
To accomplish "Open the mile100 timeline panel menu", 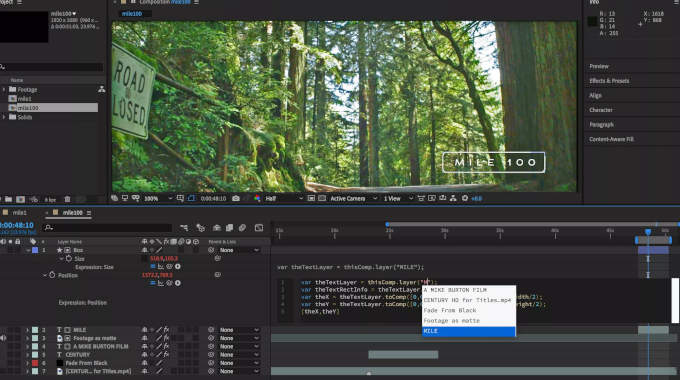I will click(x=89, y=213).
